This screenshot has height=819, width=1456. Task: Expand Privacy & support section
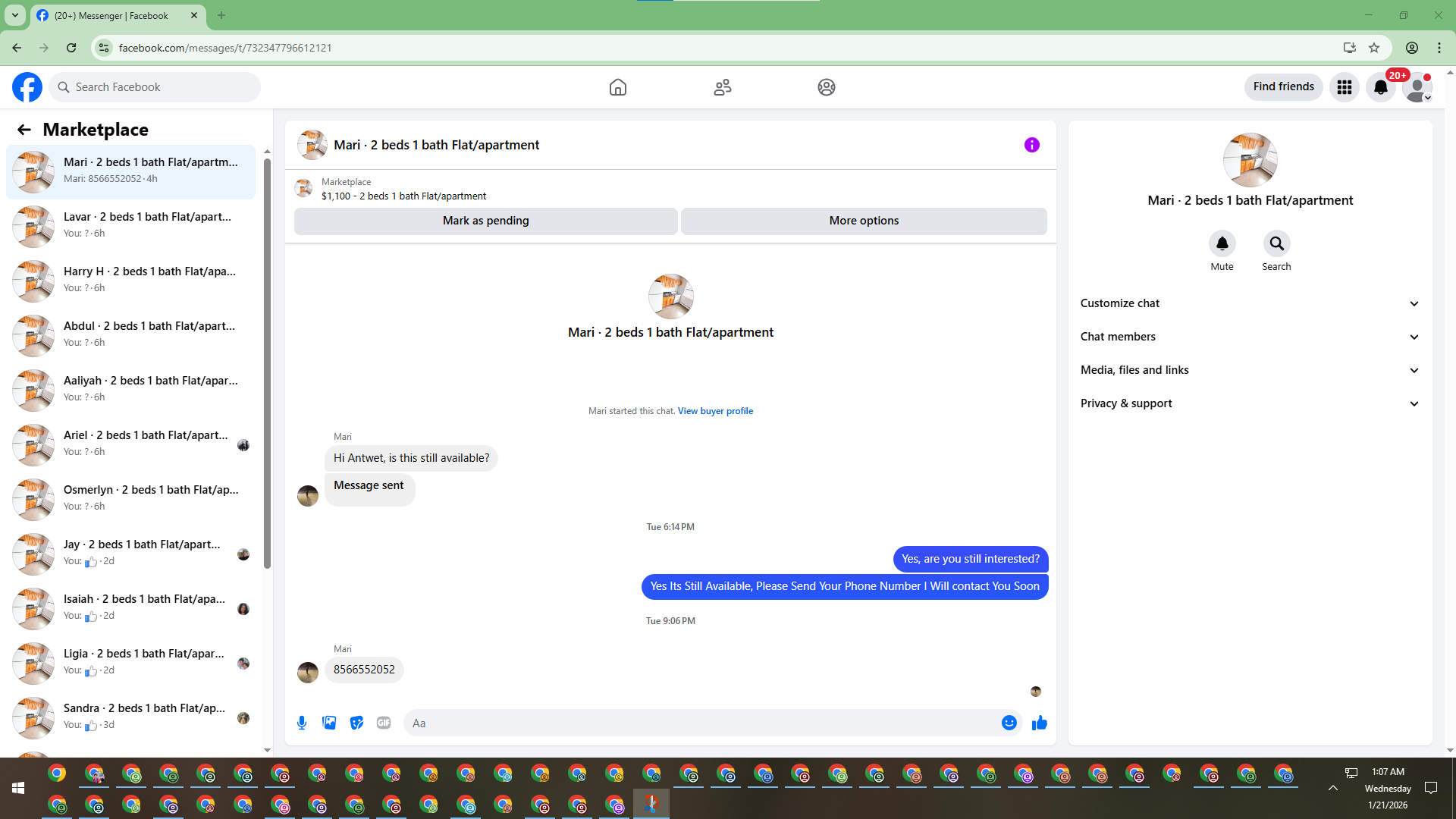(x=1250, y=403)
